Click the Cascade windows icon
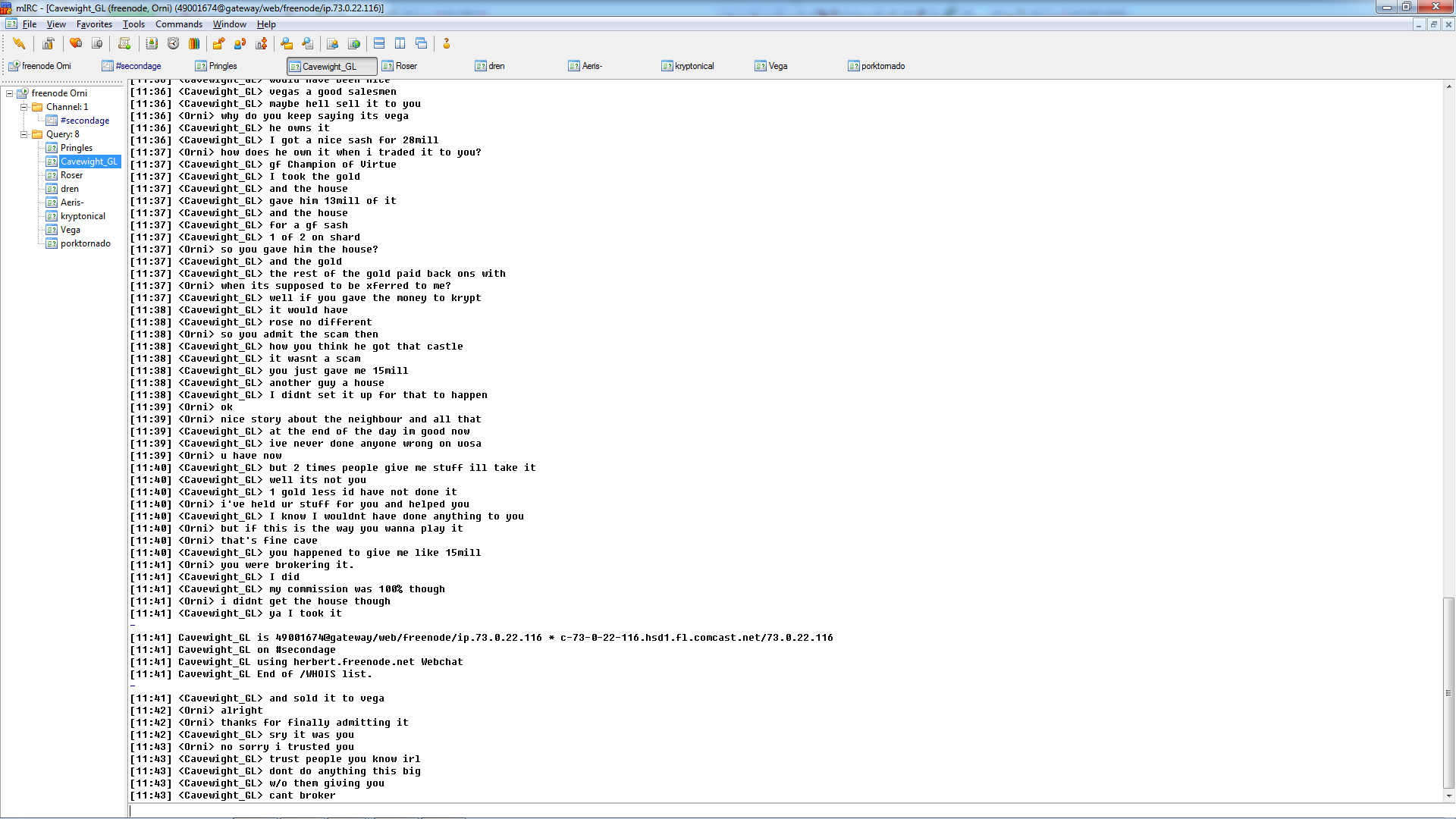 point(422,44)
